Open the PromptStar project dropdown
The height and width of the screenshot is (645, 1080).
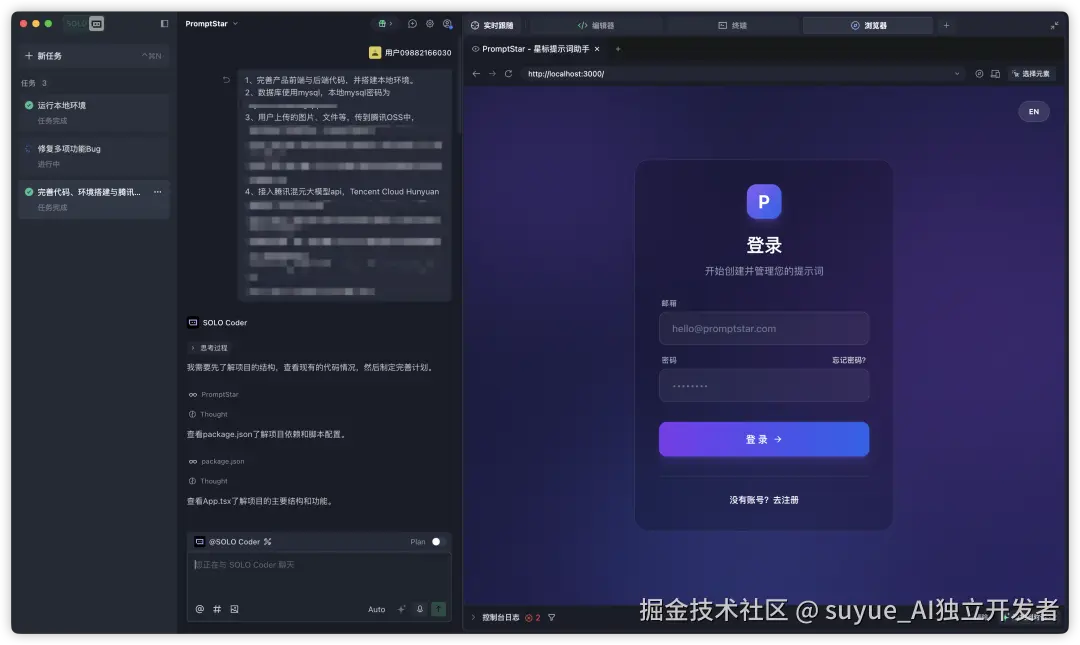click(211, 23)
